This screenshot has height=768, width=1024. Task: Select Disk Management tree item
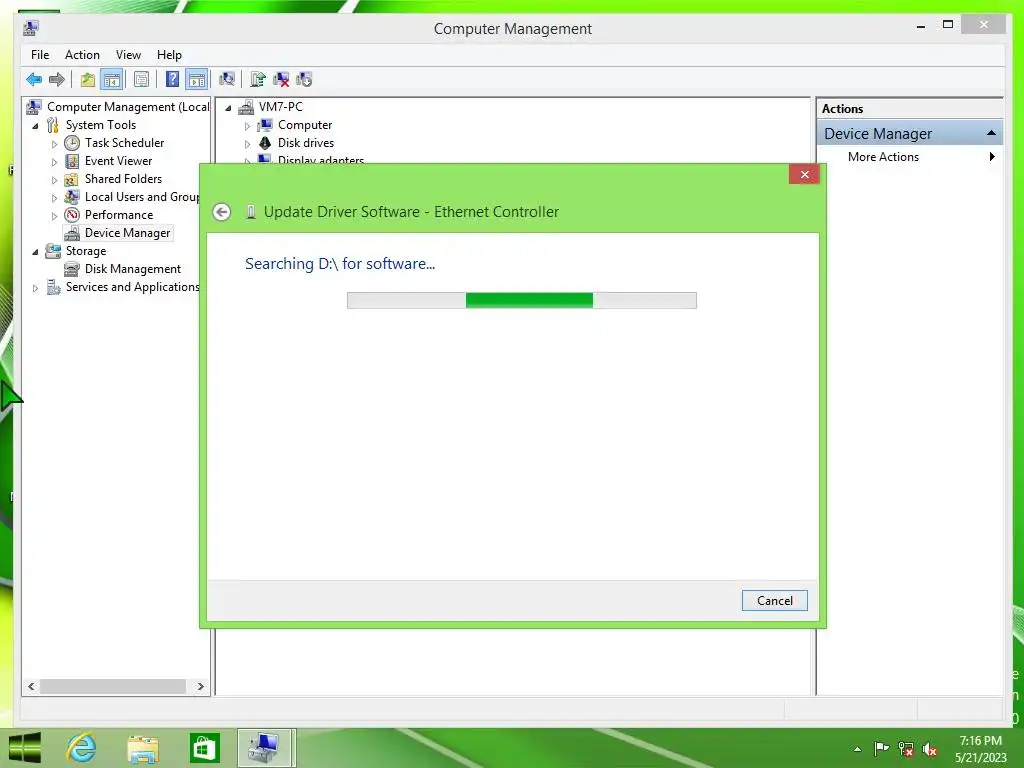[133, 269]
